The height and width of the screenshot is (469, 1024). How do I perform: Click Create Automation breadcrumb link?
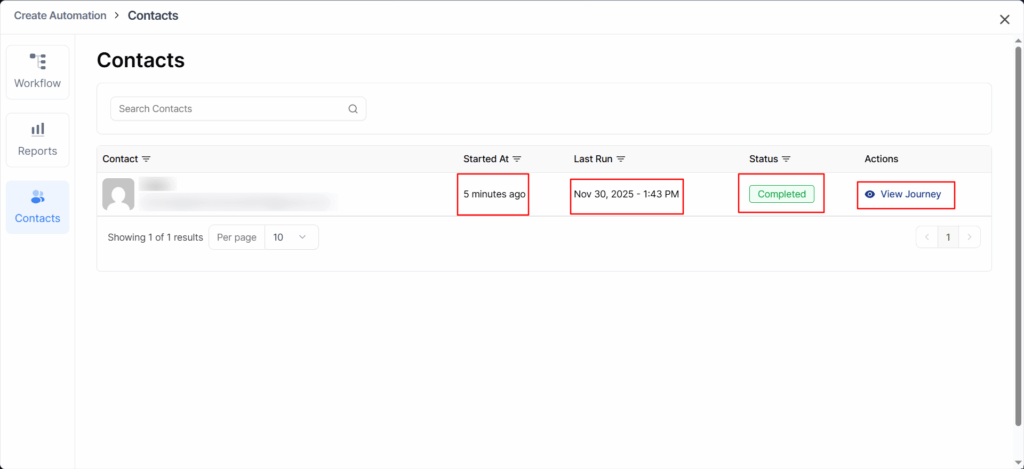click(x=60, y=16)
